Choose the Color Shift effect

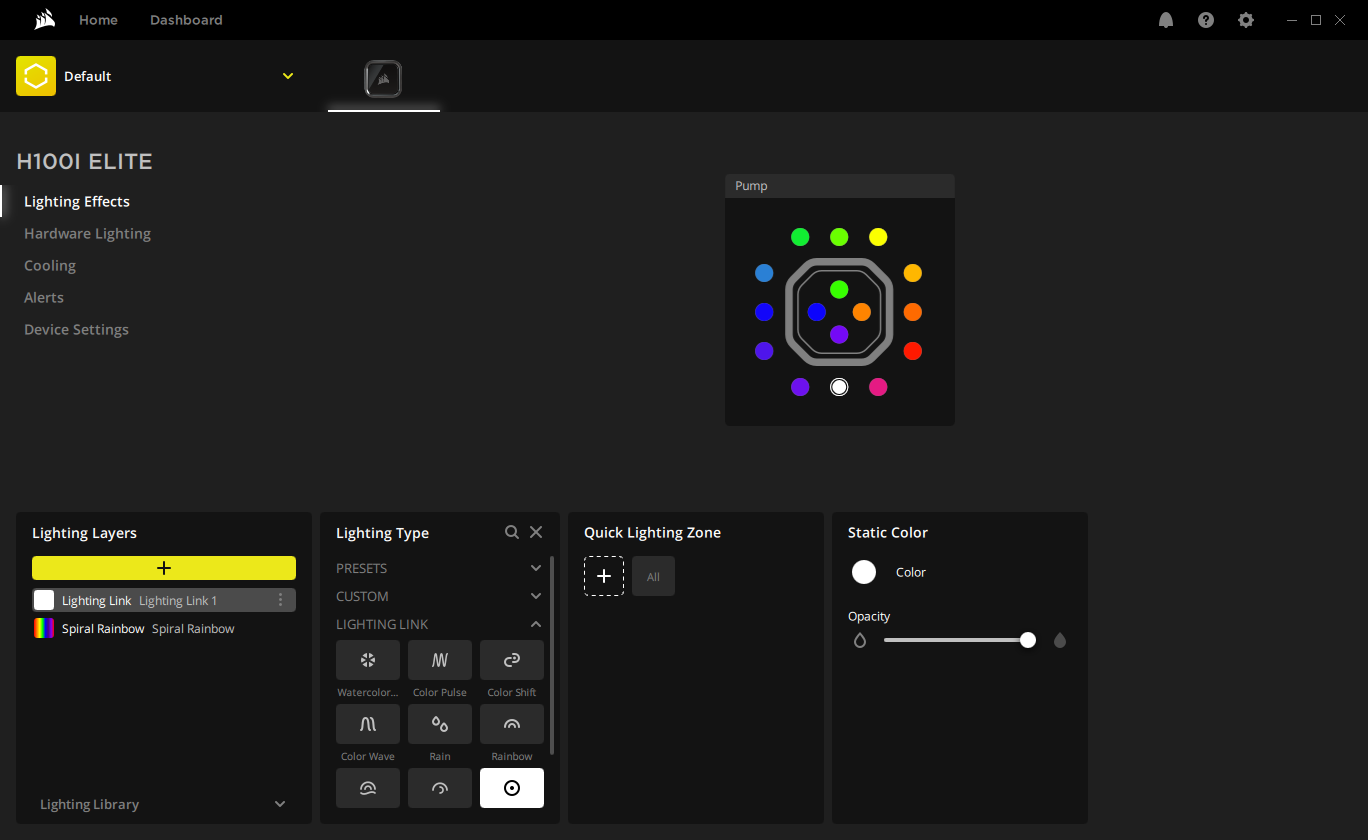512,660
